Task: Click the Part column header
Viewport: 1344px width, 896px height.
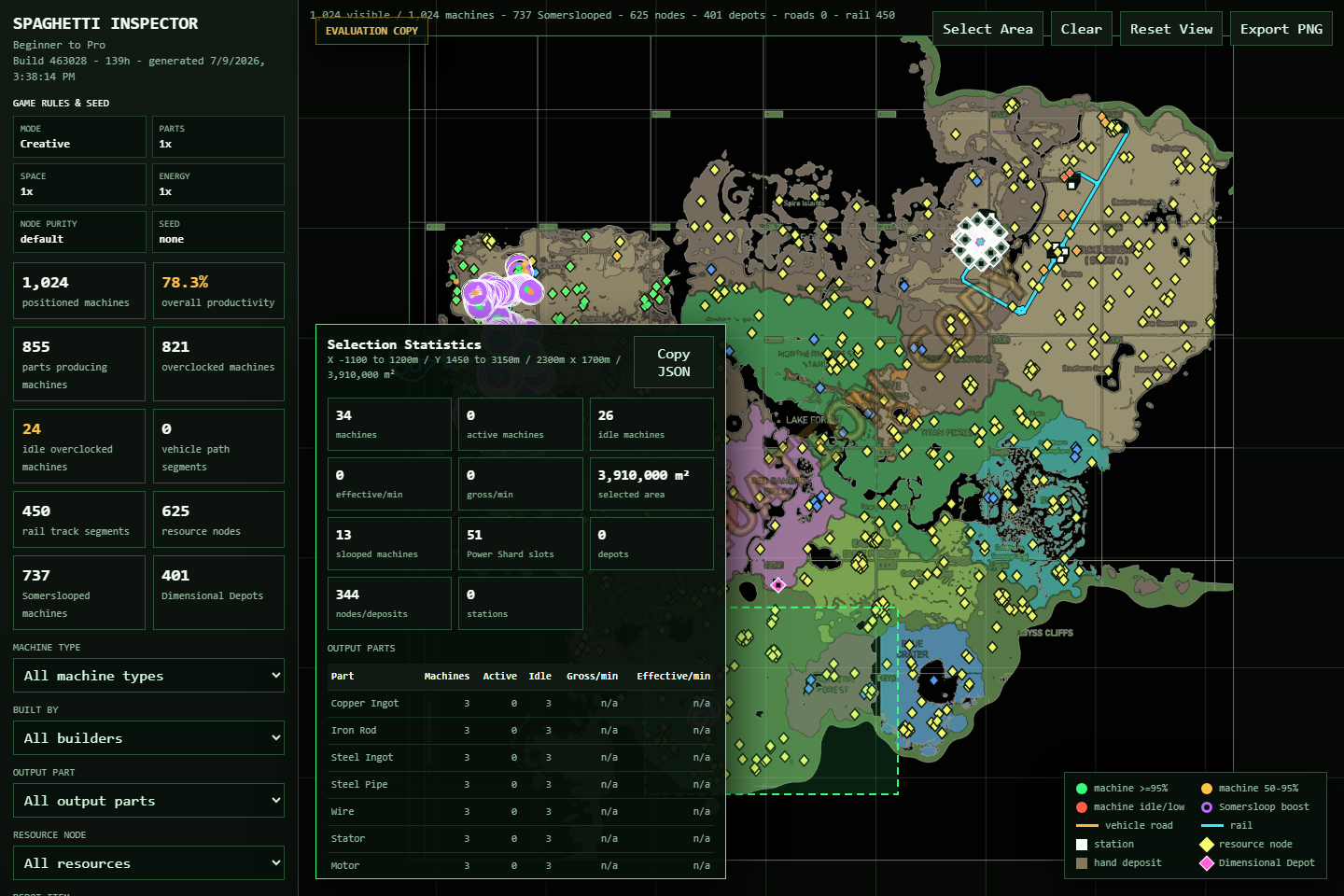Action: (343, 676)
